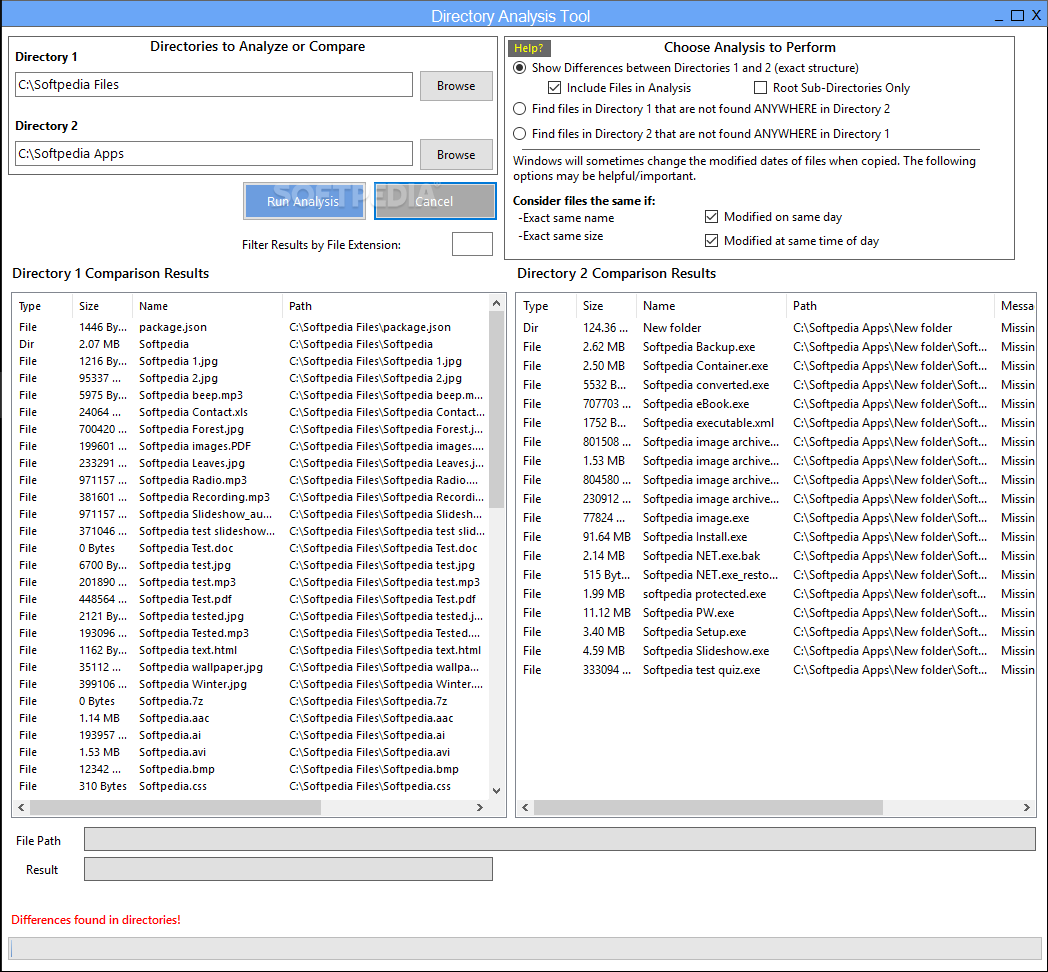1048x972 pixels.
Task: Select Softpedia executable.xml row
Action: [x=777, y=422]
